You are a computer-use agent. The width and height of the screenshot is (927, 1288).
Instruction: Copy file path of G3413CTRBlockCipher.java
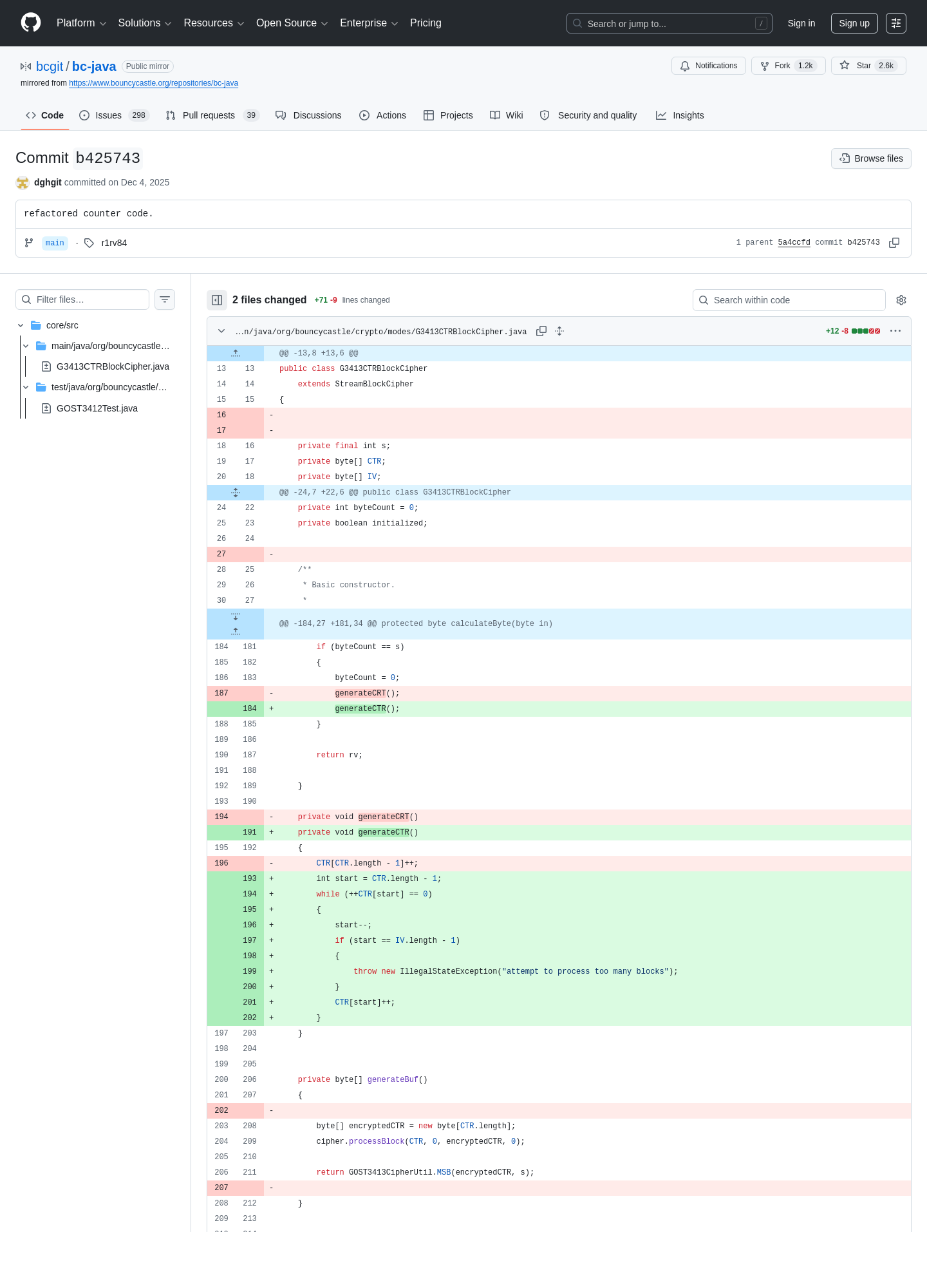pos(541,331)
